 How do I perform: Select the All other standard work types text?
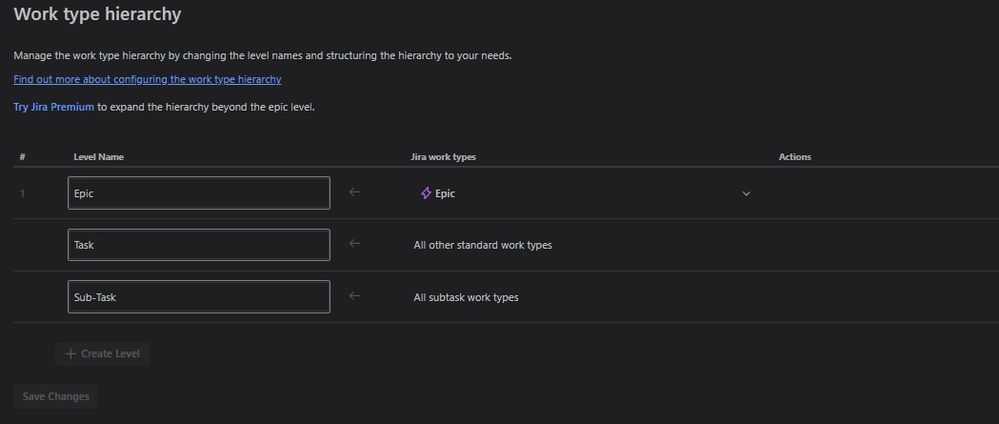click(x=483, y=245)
